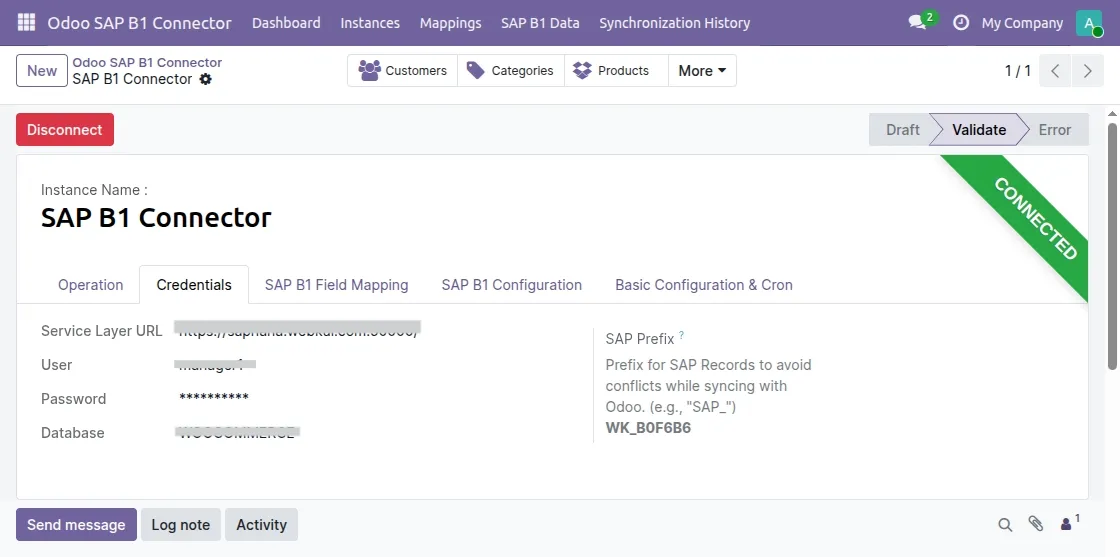This screenshot has height=557, width=1120.
Task: Open the activities clock icon
Action: click(x=961, y=23)
